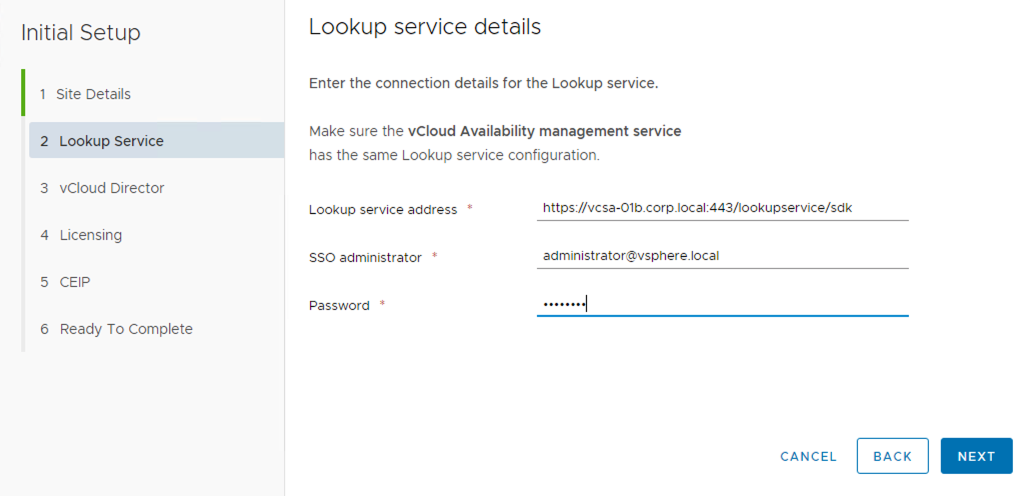Screen dimensions: 1036x496
Task: Click the Lookup service details heading
Action: [425, 27]
